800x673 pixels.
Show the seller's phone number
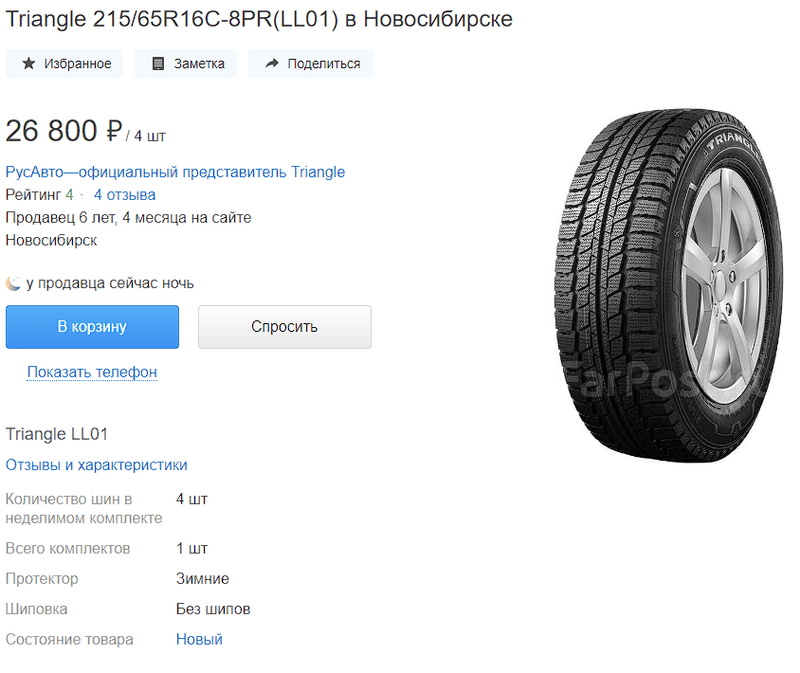pyautogui.click(x=92, y=372)
